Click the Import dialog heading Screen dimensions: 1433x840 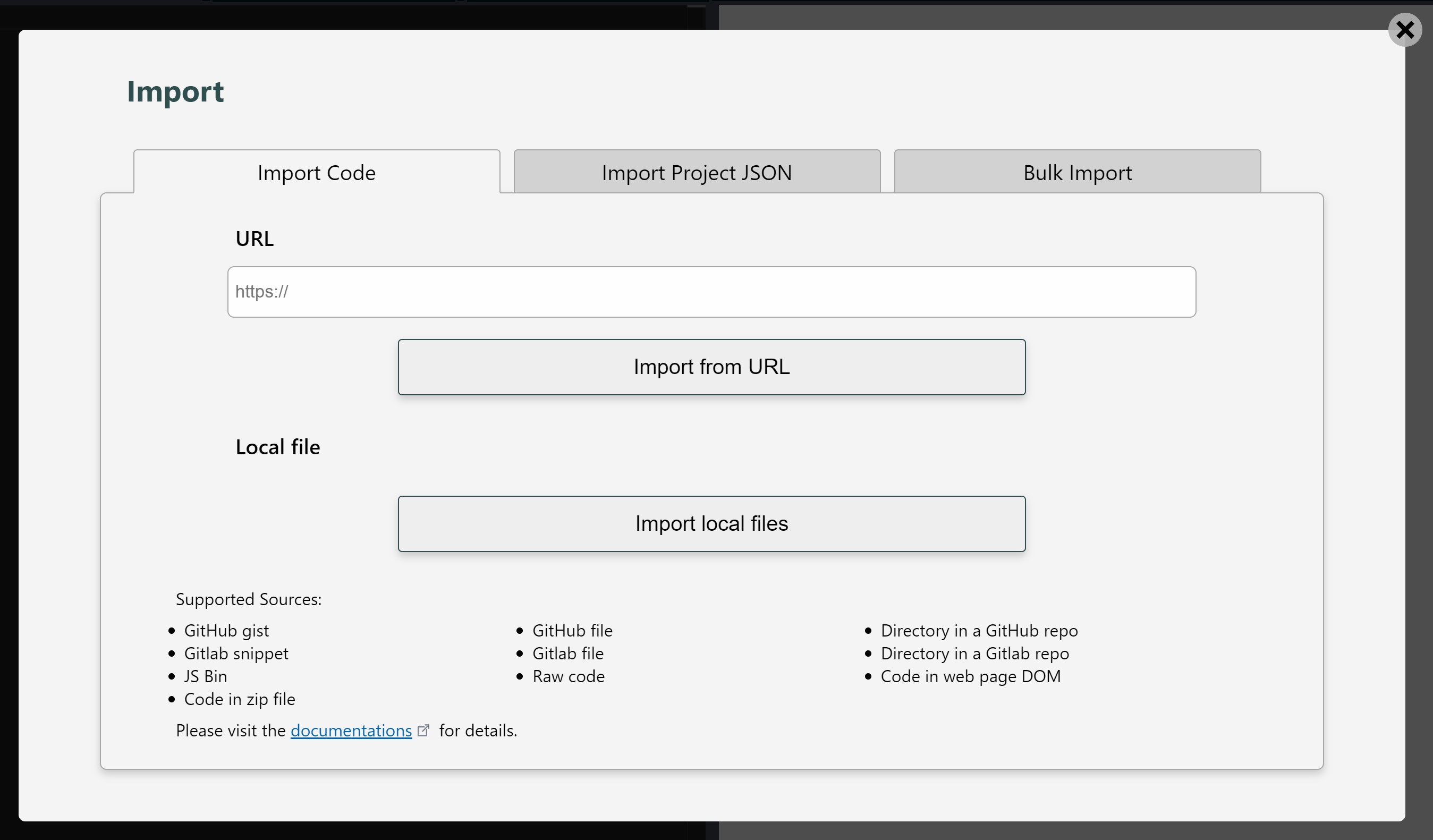(175, 91)
